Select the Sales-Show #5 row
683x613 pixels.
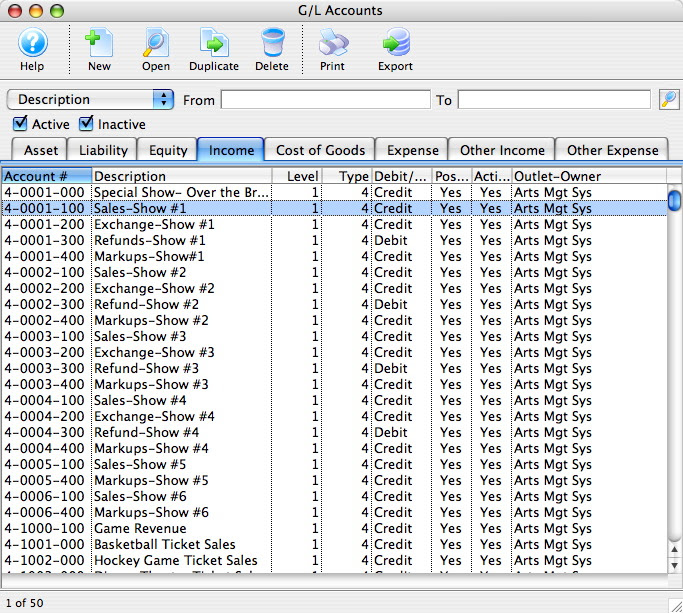point(334,464)
